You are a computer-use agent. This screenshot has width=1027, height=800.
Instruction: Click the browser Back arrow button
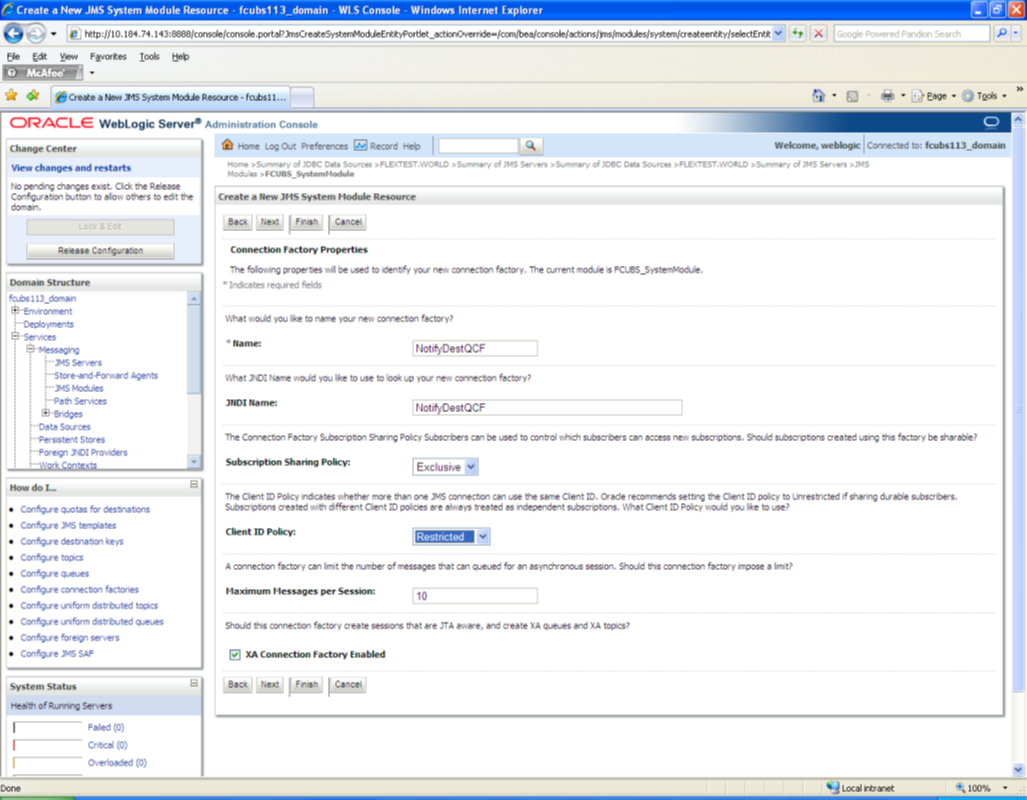point(13,33)
